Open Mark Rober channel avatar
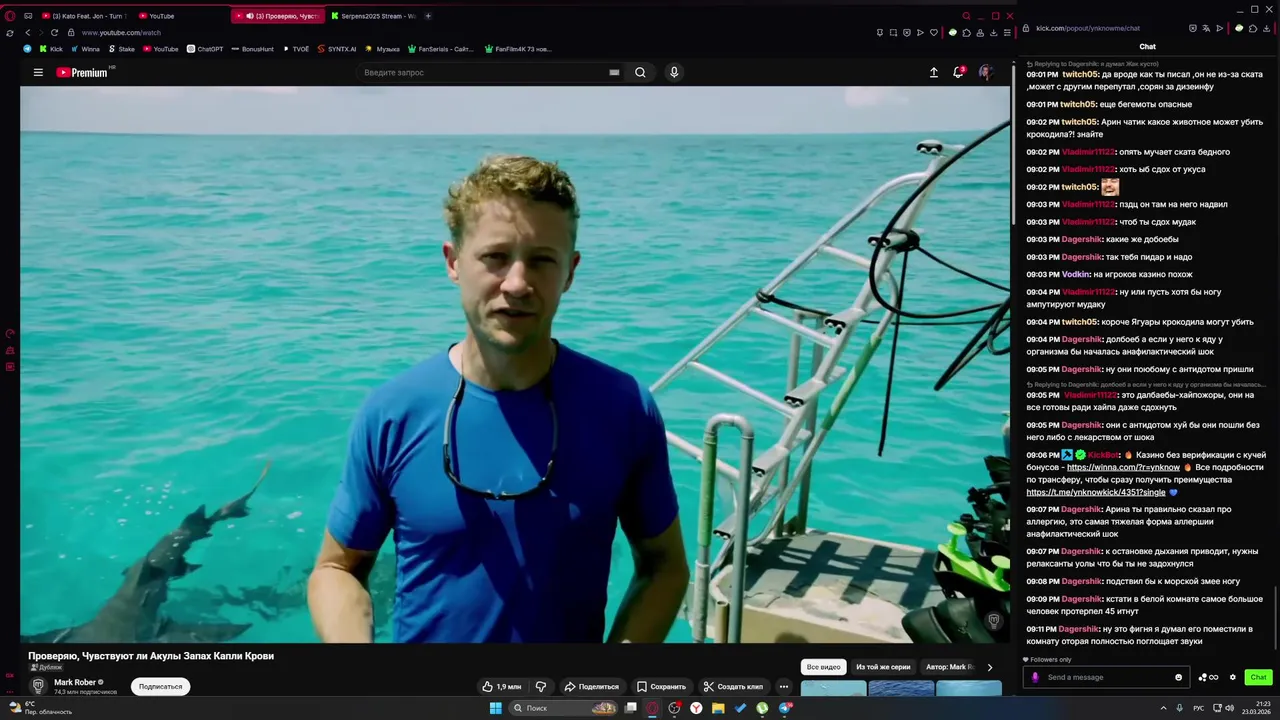Viewport: 1280px width, 720px height. [38, 686]
